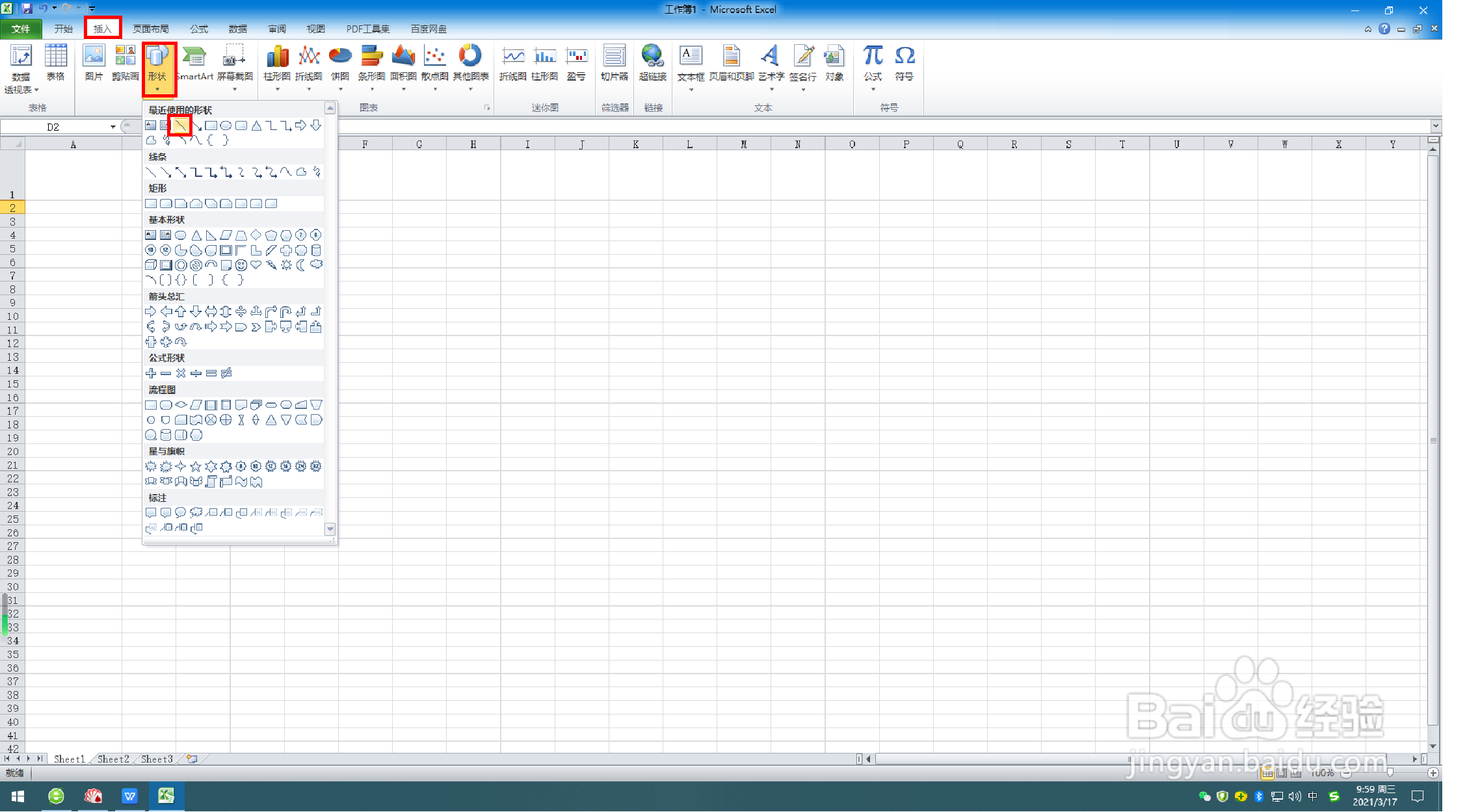The image size is (1467, 812).
Task: Pick the vertical scroll banner shape
Action: (211, 482)
